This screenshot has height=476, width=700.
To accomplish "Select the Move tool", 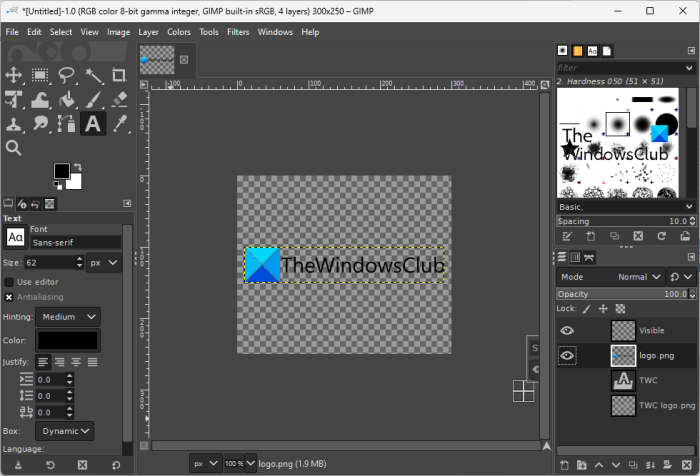I will (14, 74).
